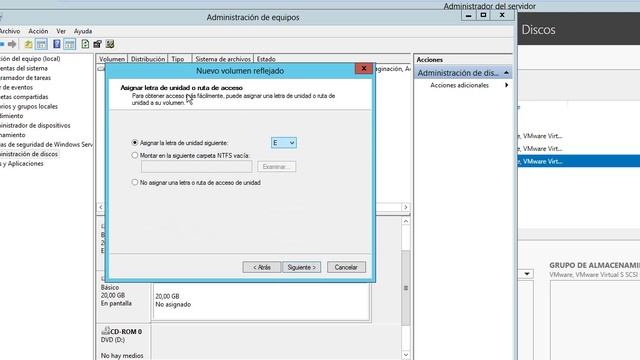Toggle the Show/Hide console tree icon
The height and width of the screenshot is (360, 640).
tap(41, 44)
